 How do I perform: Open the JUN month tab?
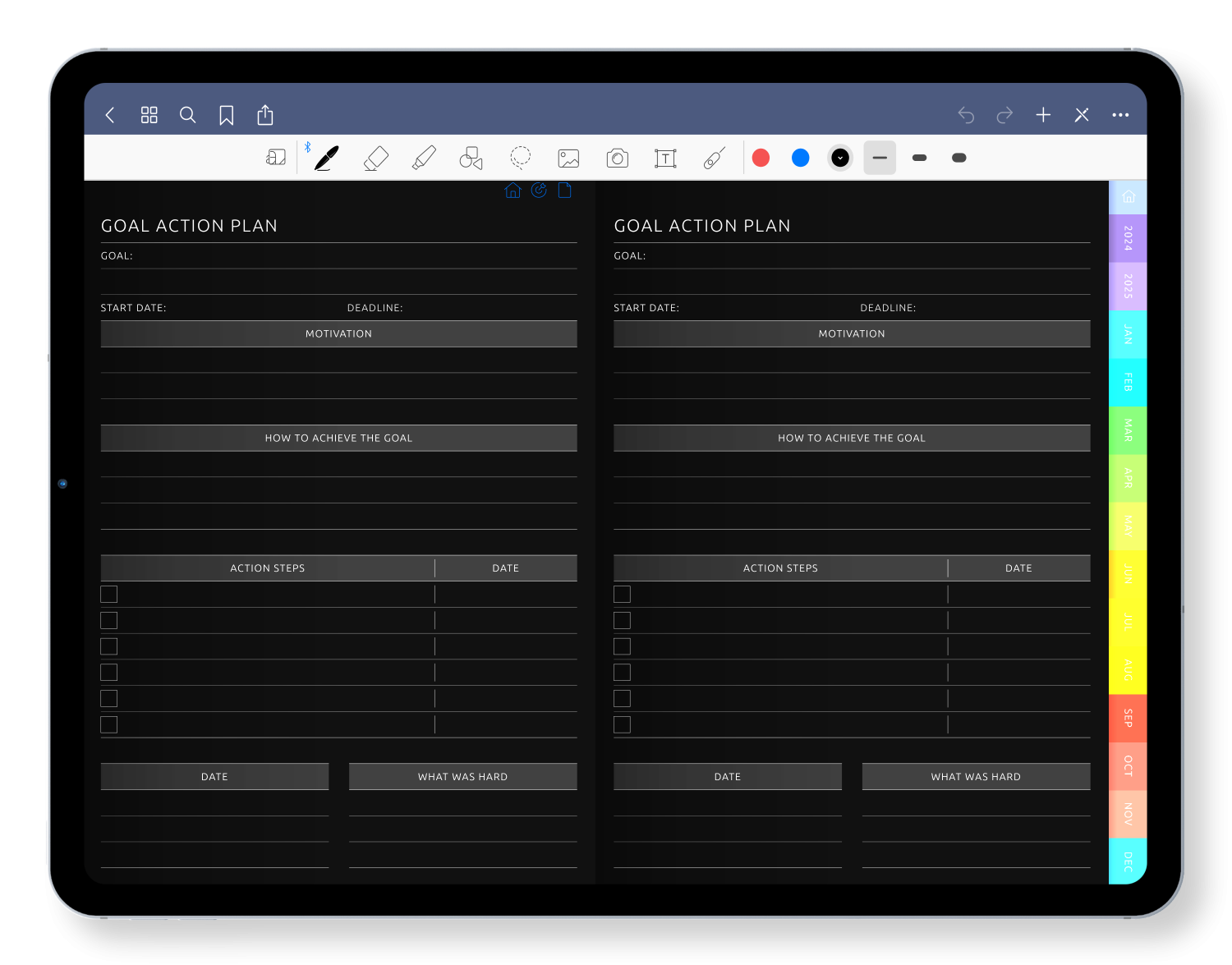[x=1129, y=574]
